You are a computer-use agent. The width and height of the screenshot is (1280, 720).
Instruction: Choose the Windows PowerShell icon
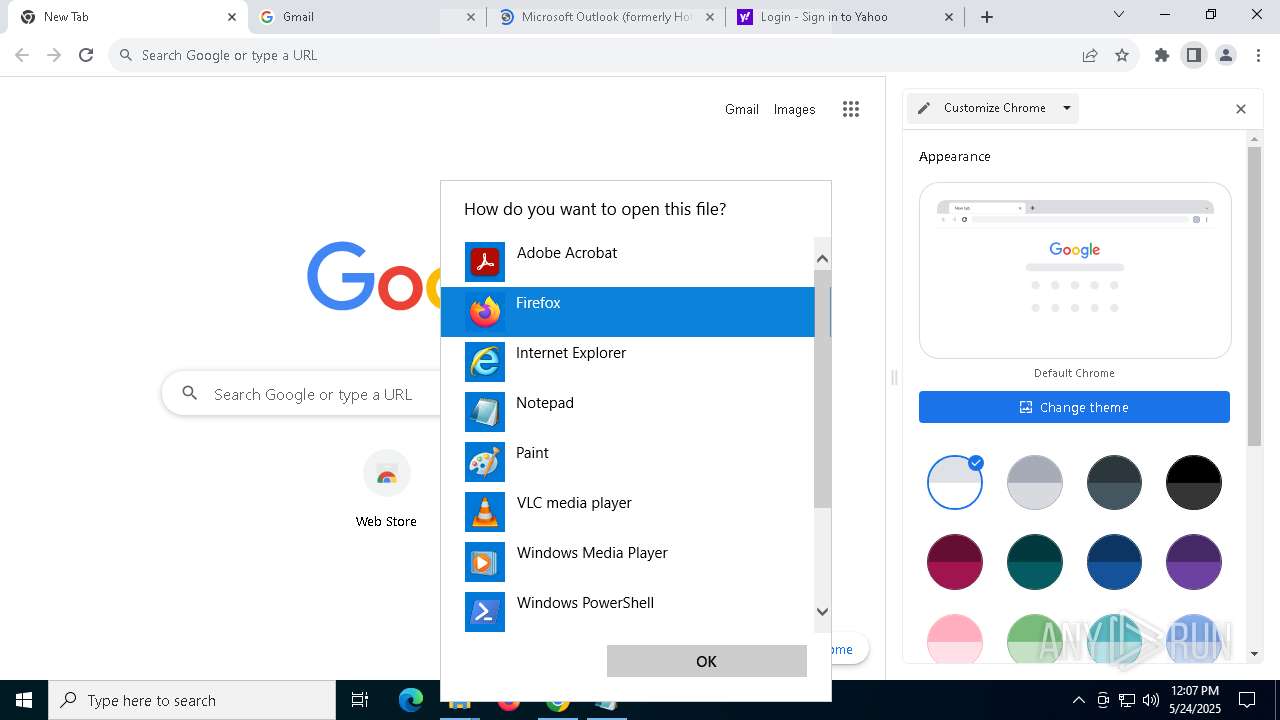[485, 612]
